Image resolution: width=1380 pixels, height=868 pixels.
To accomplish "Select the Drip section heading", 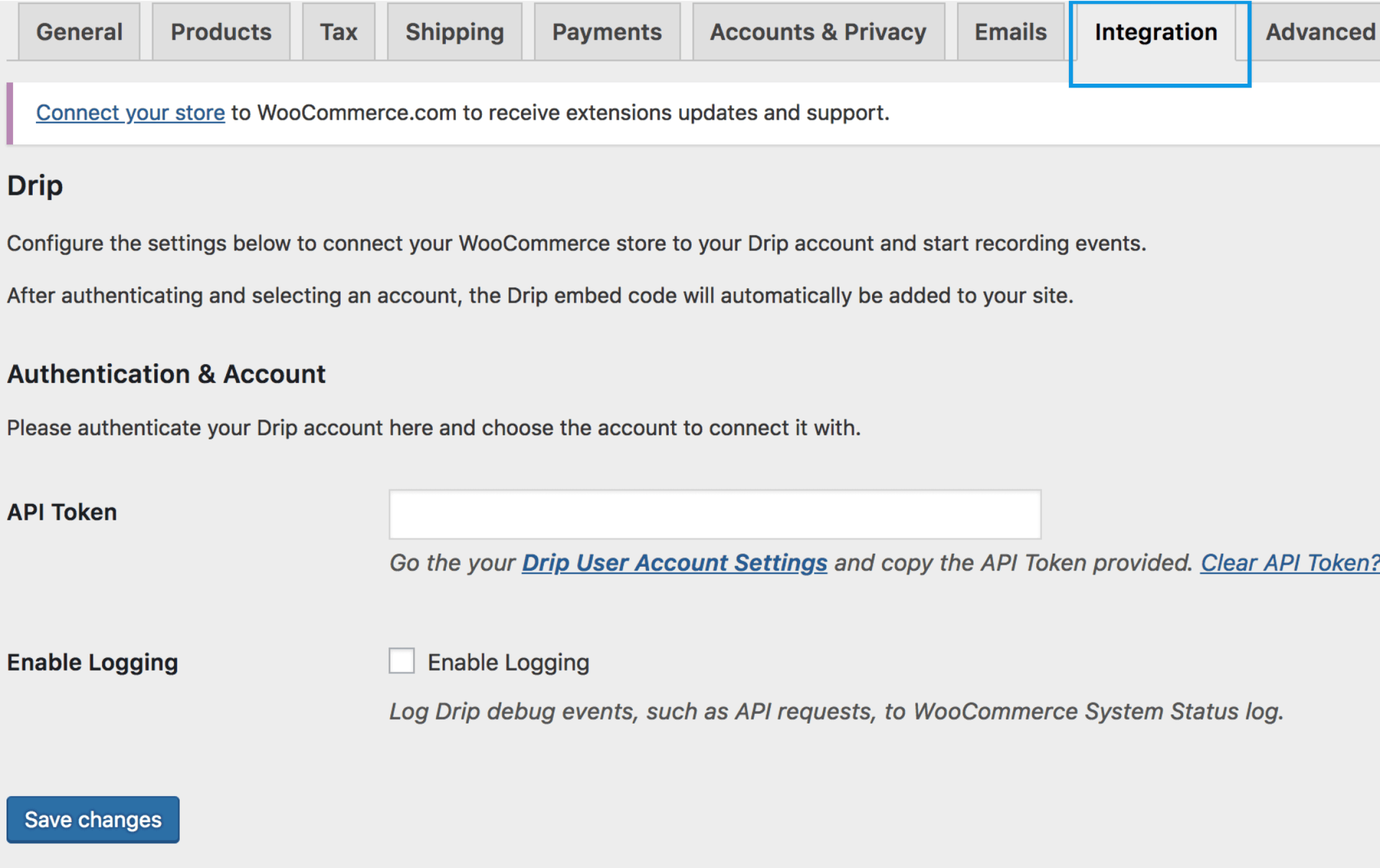I will pos(34,186).
